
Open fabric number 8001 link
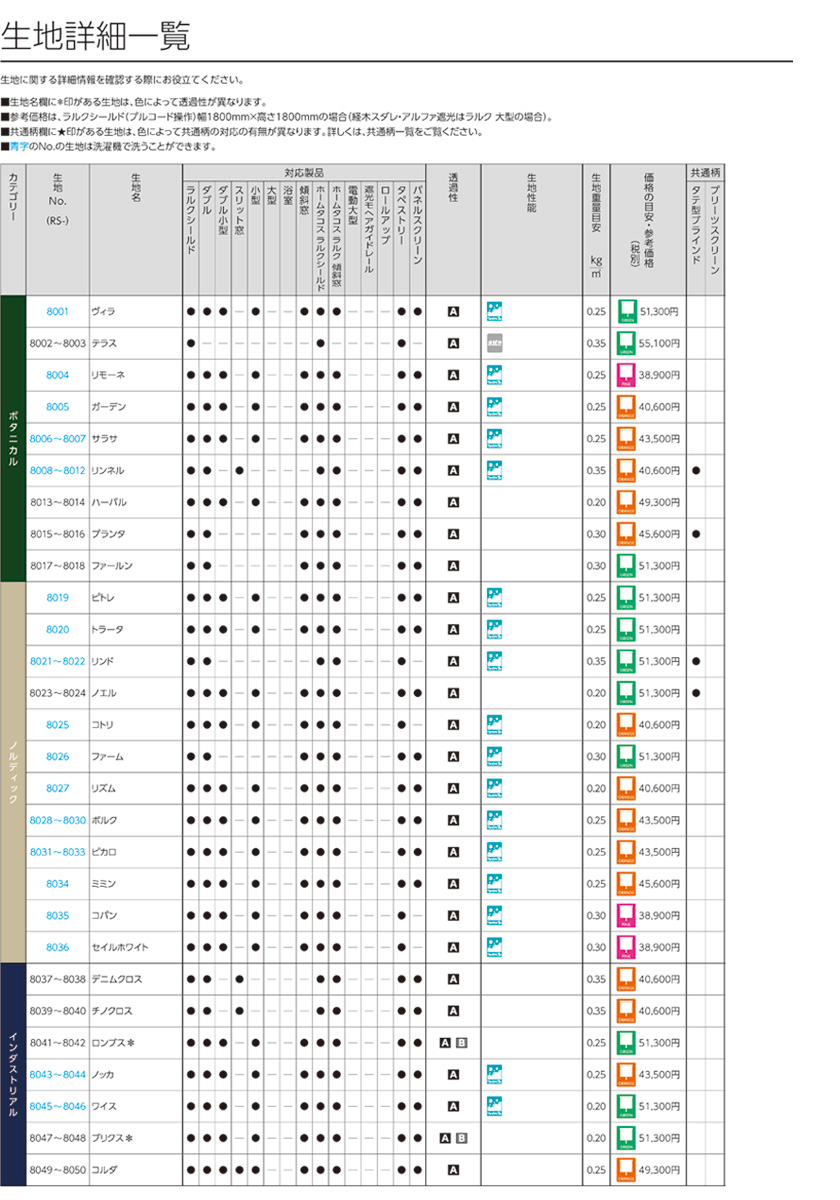click(58, 311)
